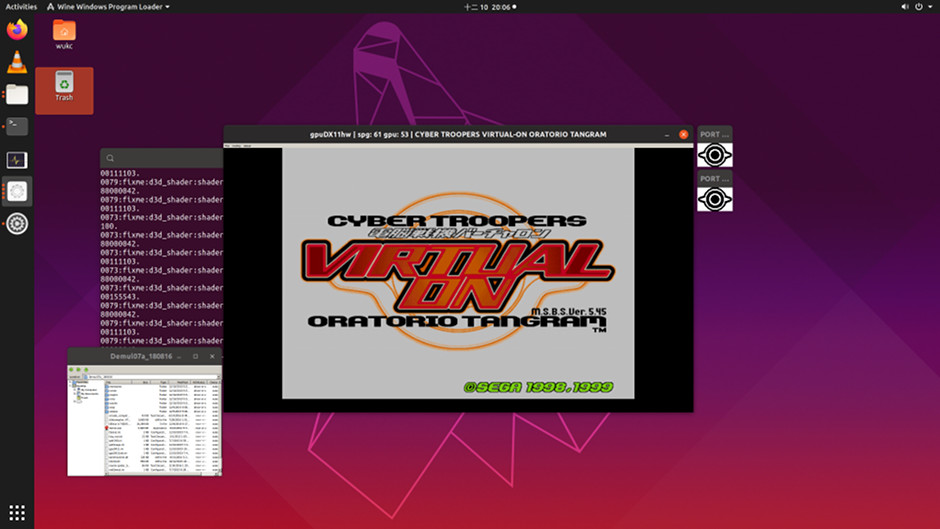Close the Demul07a window
940x529 pixels.
(x=212, y=356)
